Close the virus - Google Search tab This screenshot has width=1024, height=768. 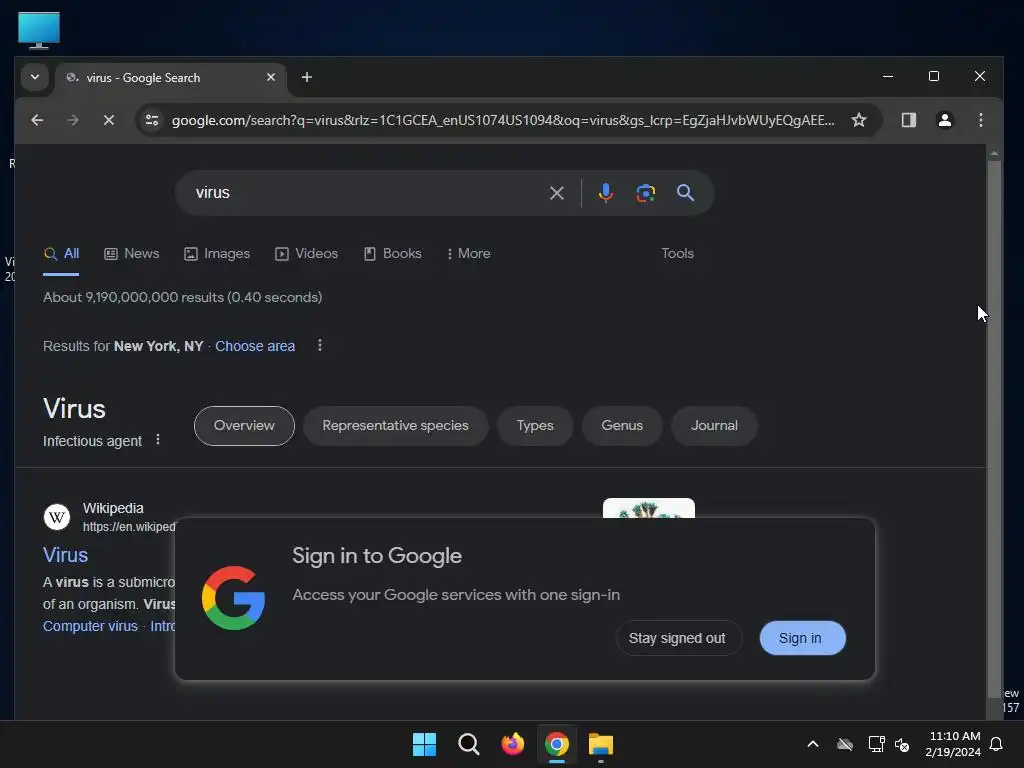pyautogui.click(x=271, y=77)
